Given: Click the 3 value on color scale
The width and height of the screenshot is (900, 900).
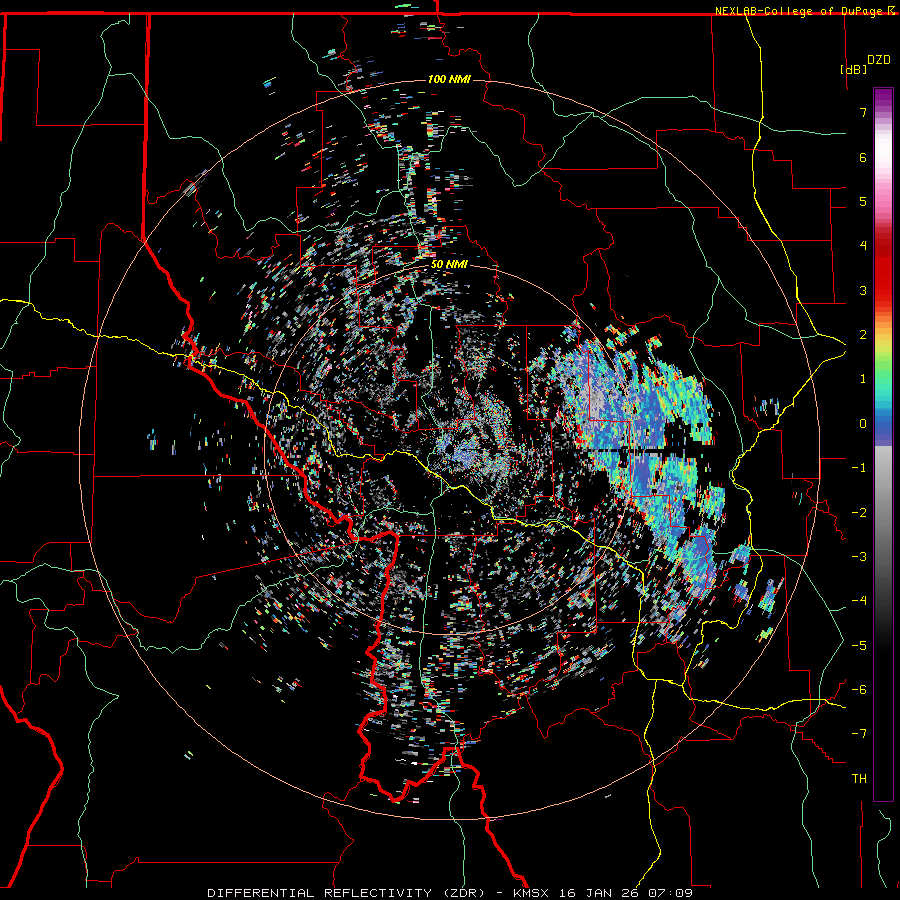Looking at the screenshot, I should coord(863,290).
